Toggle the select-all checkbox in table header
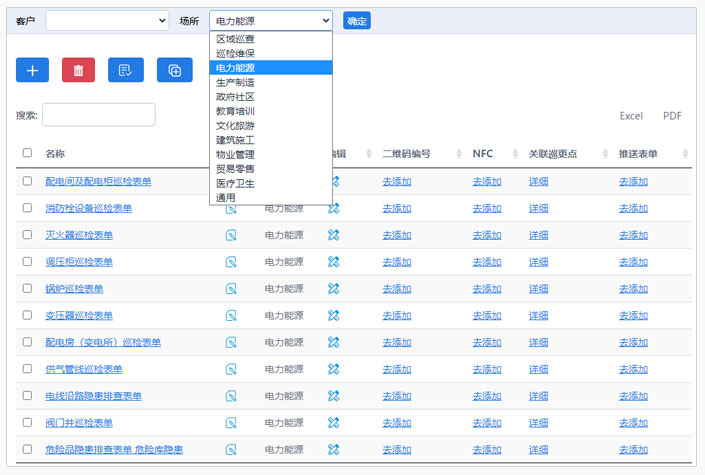The height and width of the screenshot is (475, 705). click(27, 153)
